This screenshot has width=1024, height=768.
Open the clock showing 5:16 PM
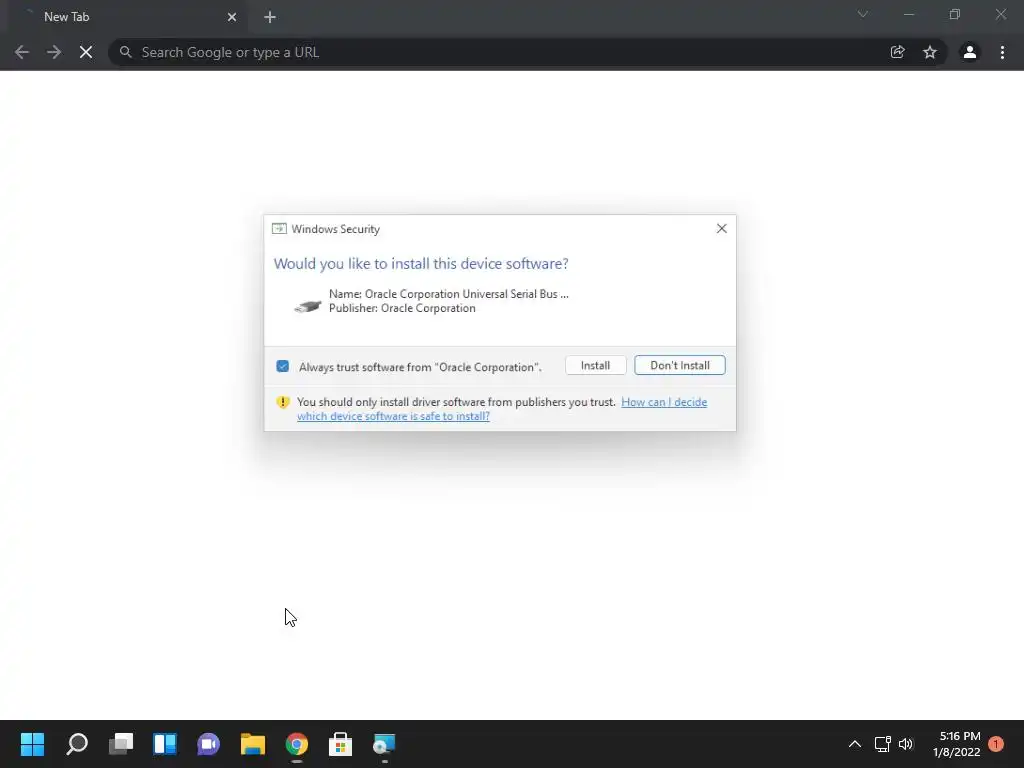pyautogui.click(x=957, y=744)
